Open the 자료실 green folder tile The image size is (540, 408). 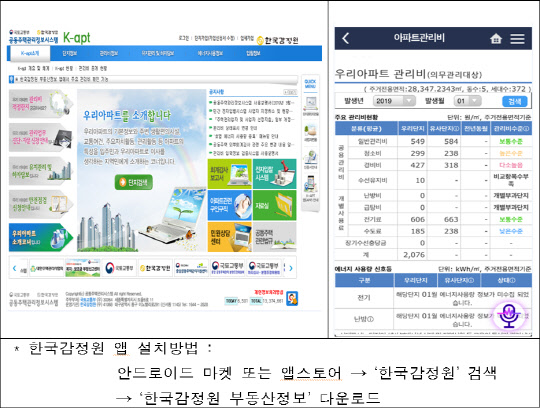[274, 205]
